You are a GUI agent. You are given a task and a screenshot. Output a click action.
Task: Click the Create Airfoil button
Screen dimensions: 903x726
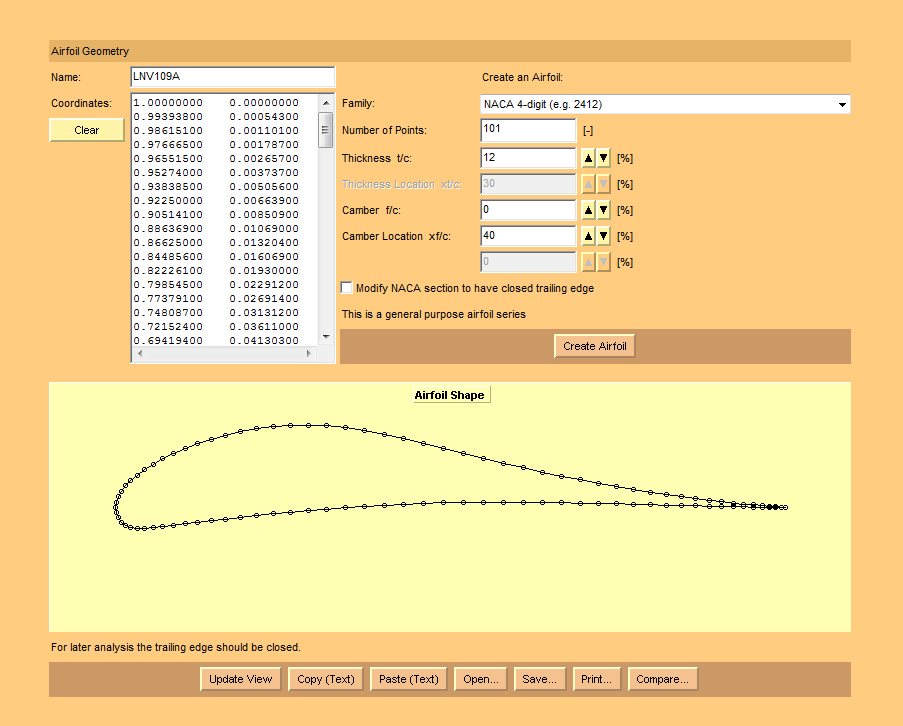tap(595, 346)
